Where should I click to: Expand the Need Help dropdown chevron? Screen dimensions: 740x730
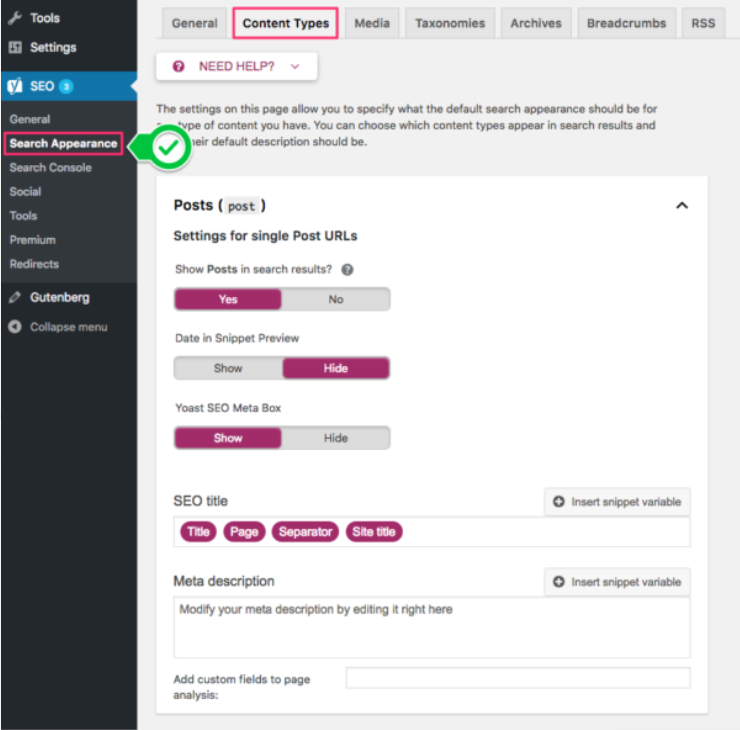click(295, 67)
